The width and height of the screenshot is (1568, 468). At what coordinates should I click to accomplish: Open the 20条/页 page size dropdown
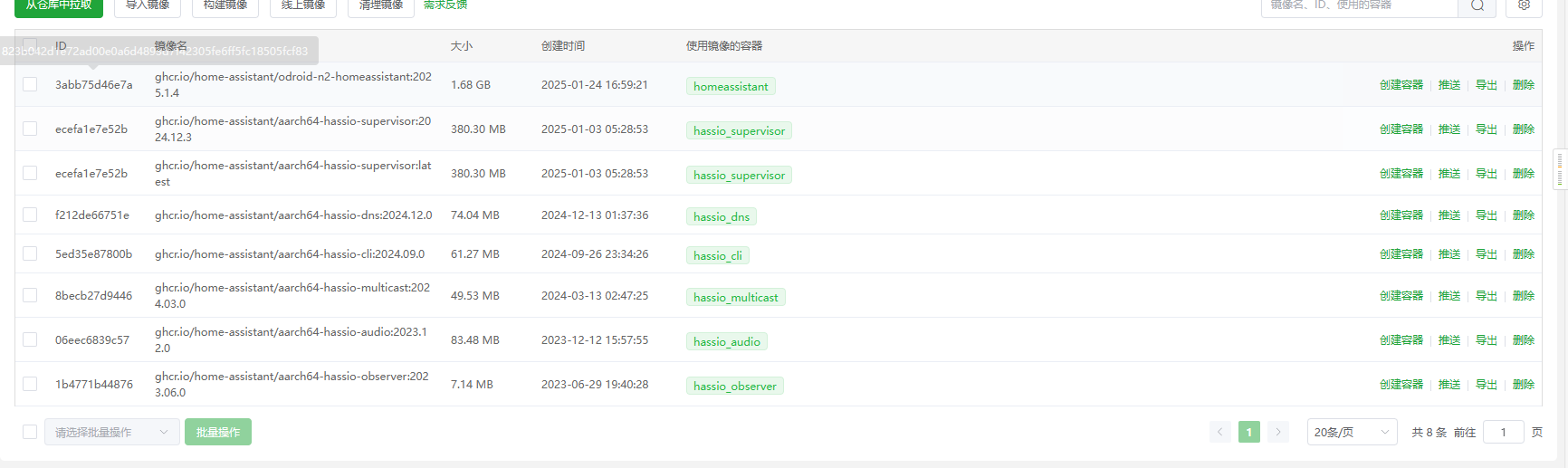pos(1352,432)
